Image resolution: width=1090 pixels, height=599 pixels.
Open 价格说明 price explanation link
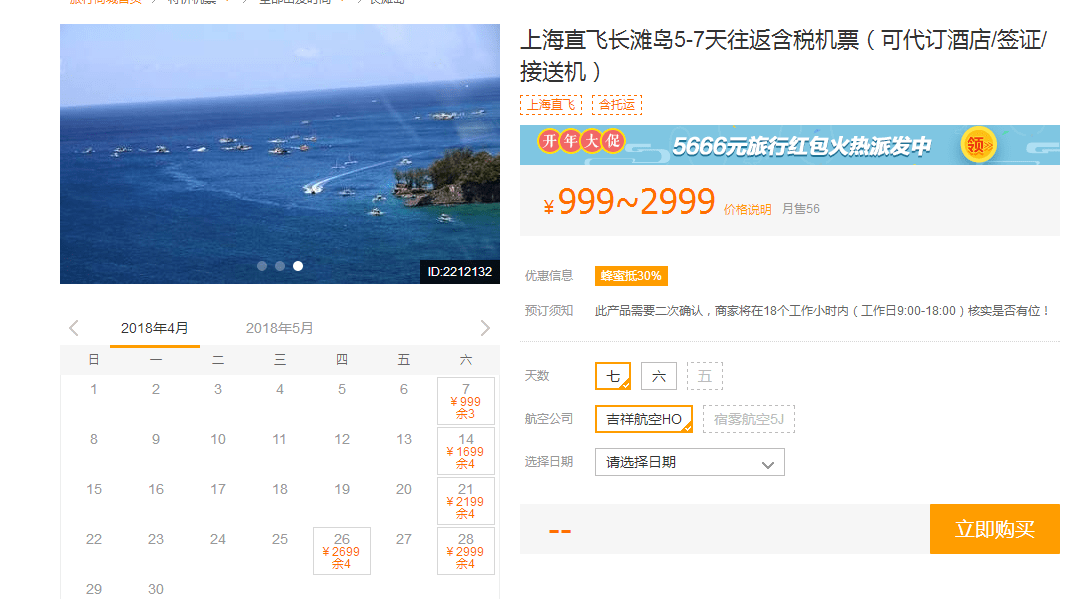pyautogui.click(x=747, y=209)
